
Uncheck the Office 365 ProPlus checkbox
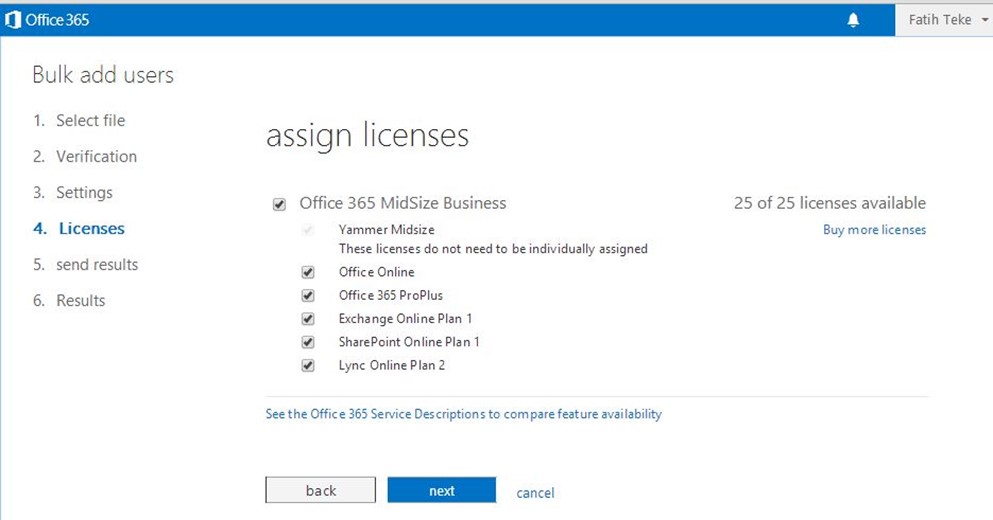point(308,296)
